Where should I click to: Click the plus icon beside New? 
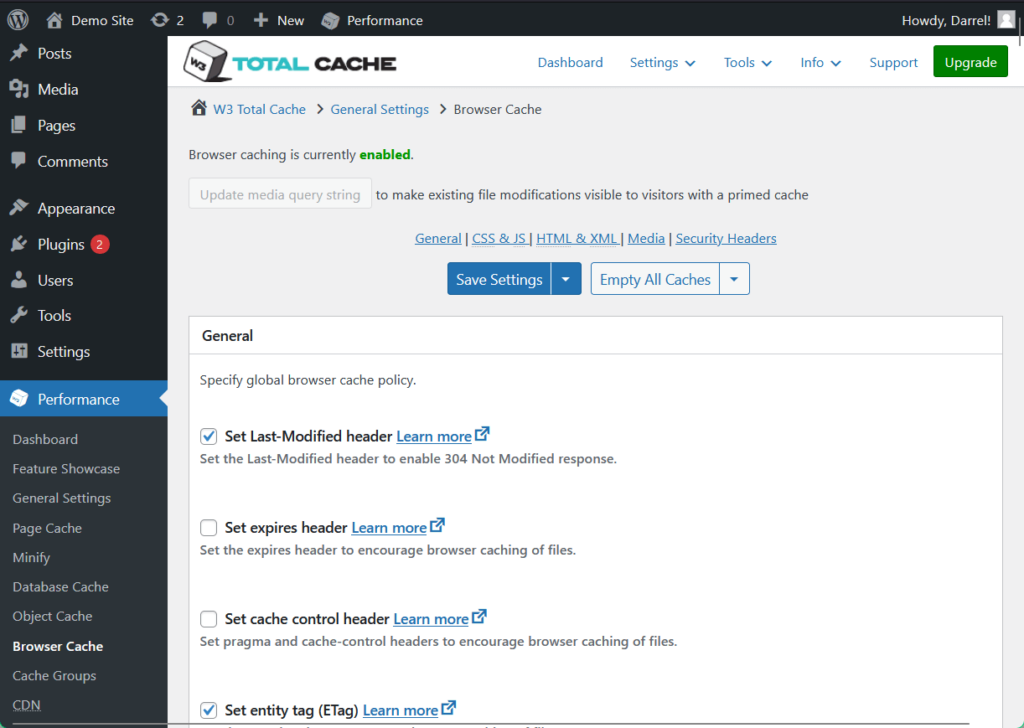[x=261, y=20]
